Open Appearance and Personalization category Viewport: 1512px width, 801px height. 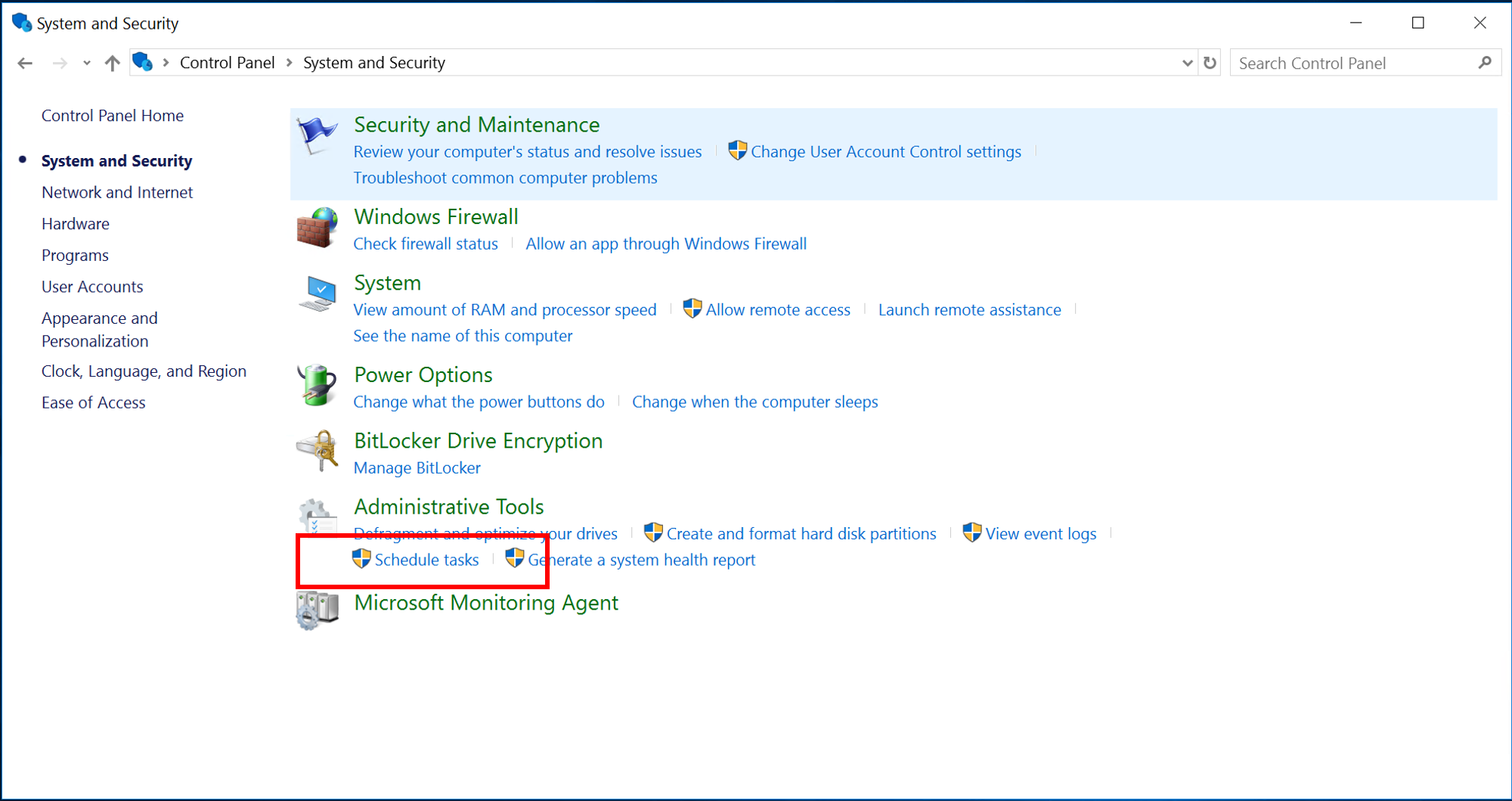click(100, 330)
